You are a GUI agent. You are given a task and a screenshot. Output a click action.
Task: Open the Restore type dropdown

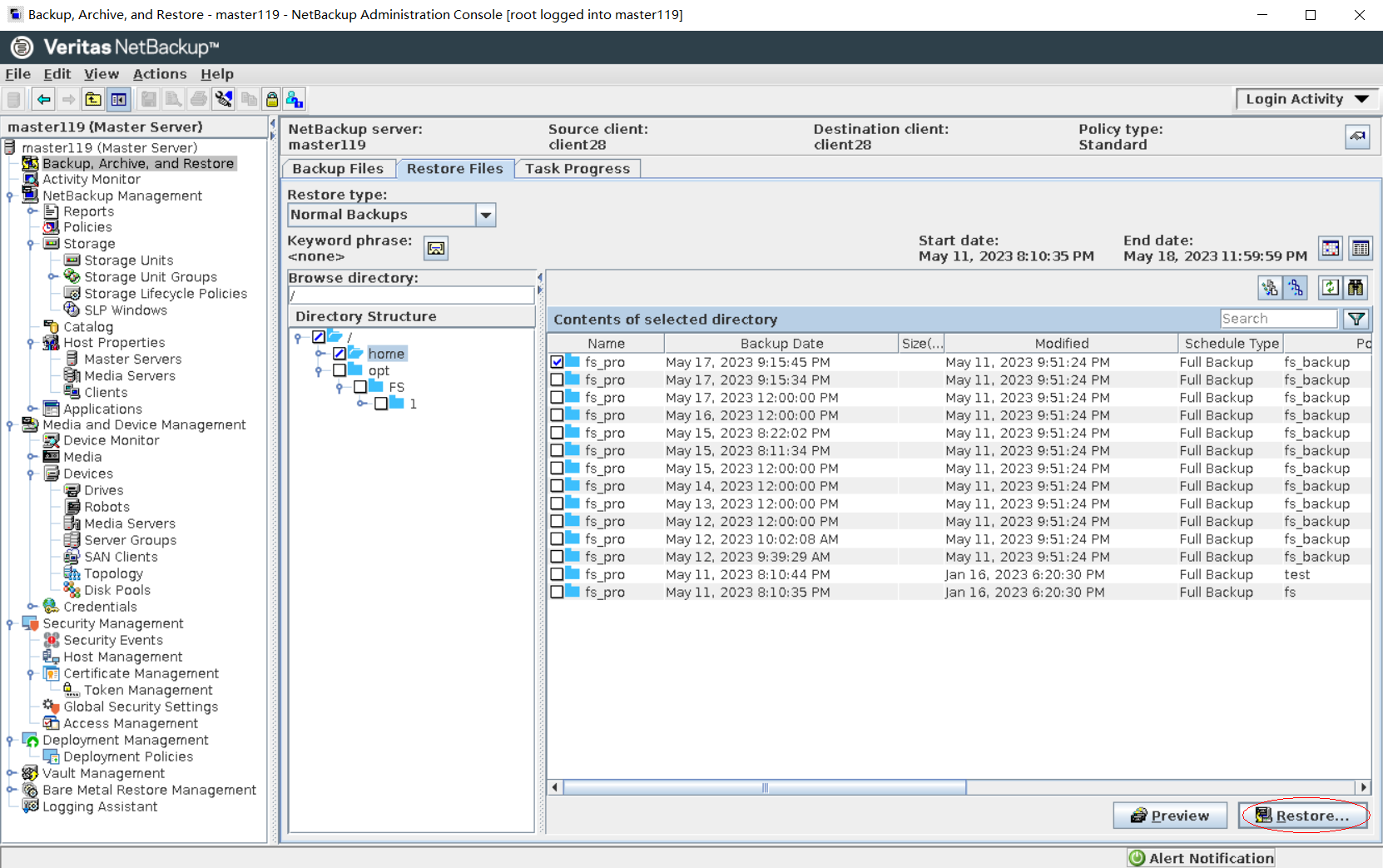tap(486, 216)
